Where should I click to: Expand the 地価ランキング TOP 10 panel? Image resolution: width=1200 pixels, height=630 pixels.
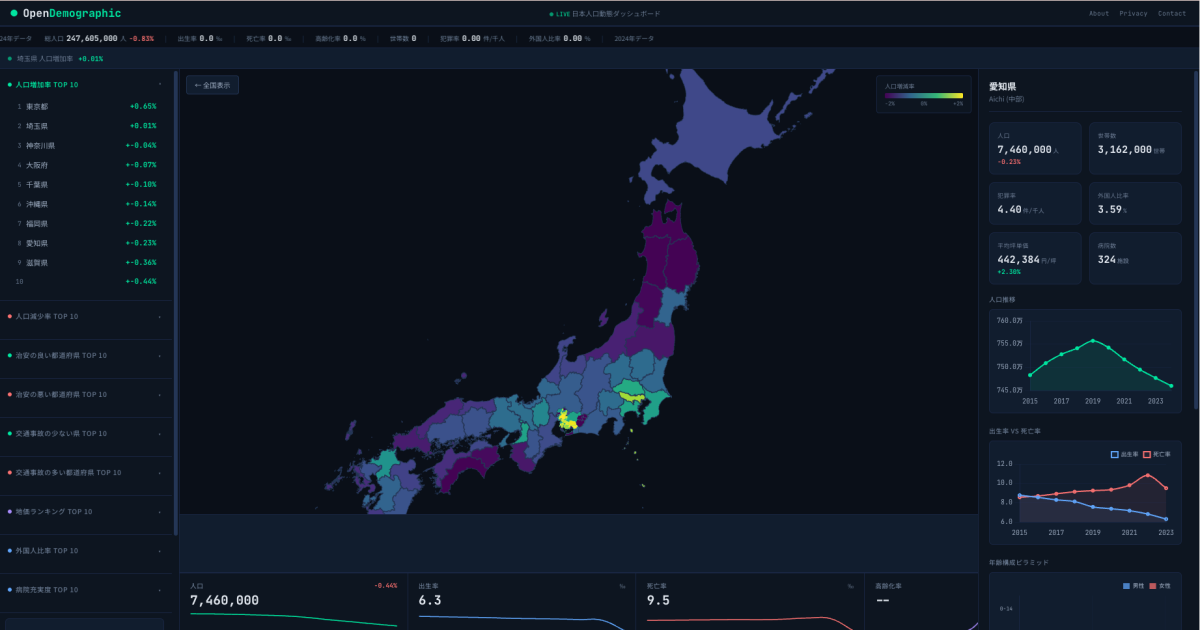click(87, 512)
